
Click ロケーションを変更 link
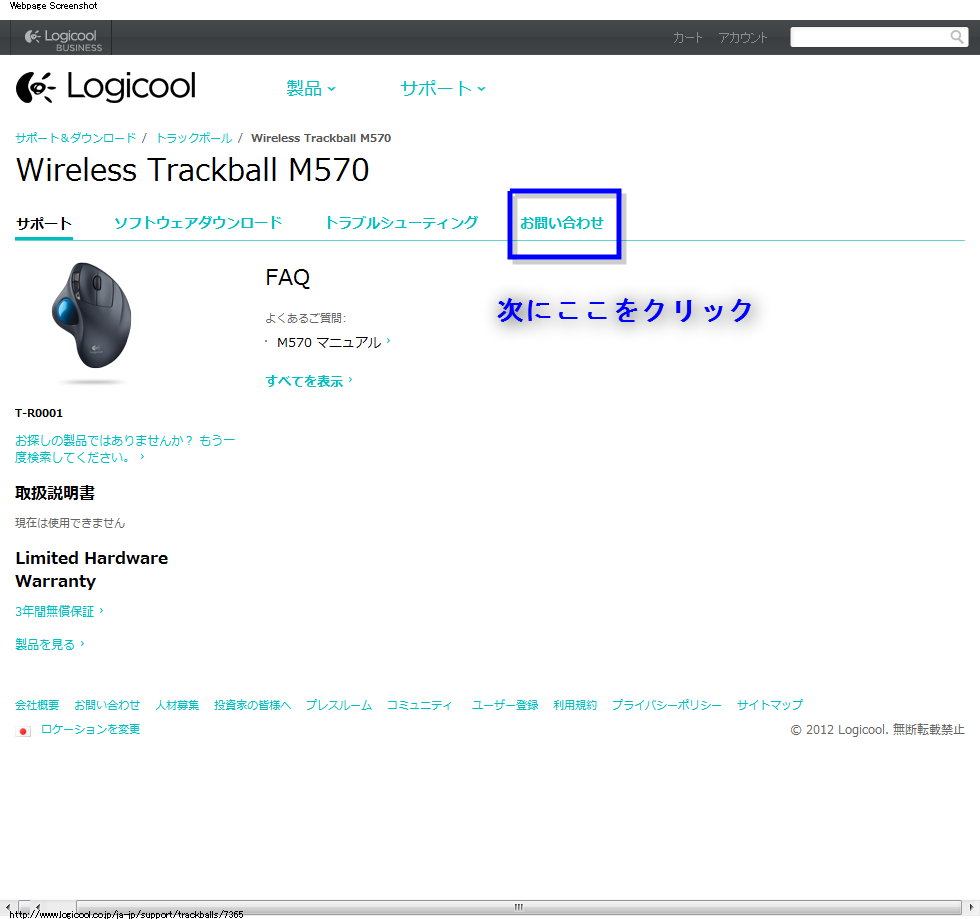(x=91, y=730)
